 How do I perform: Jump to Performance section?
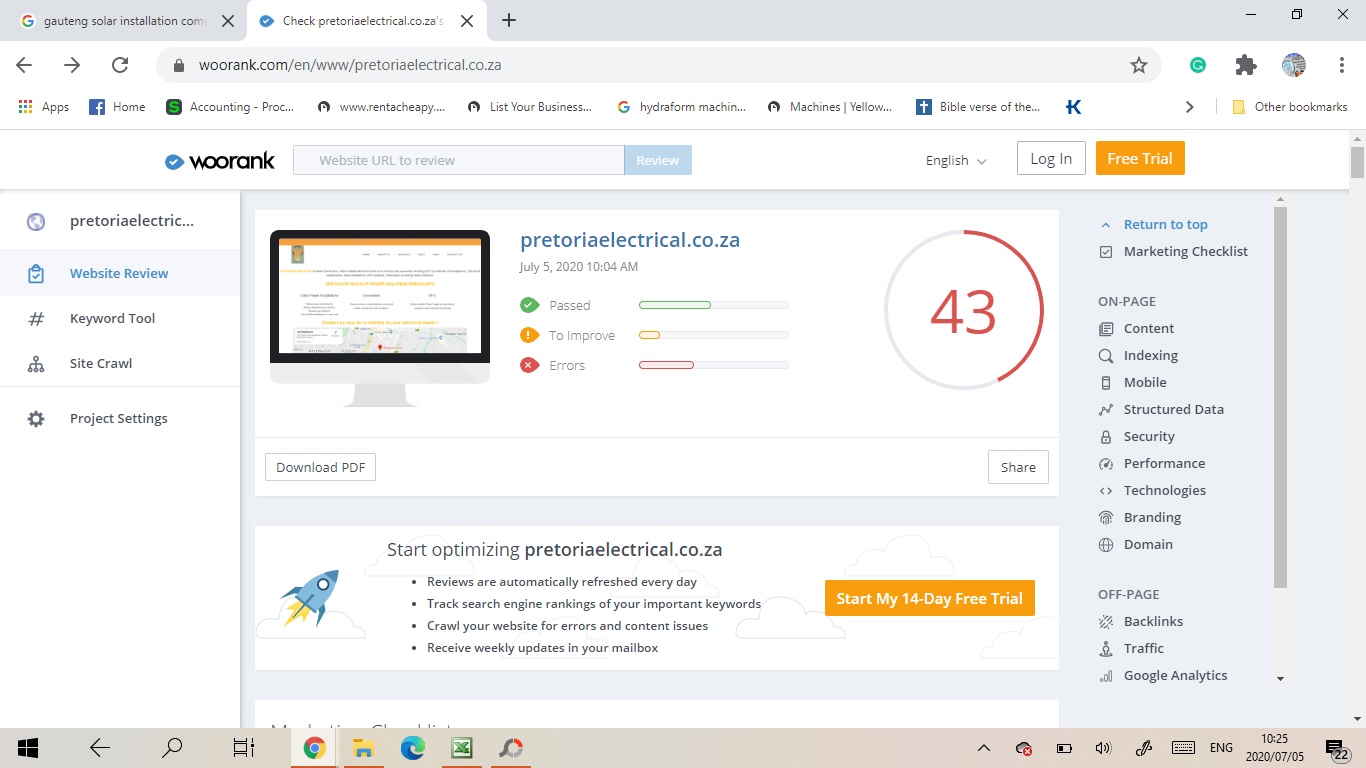coord(1164,463)
